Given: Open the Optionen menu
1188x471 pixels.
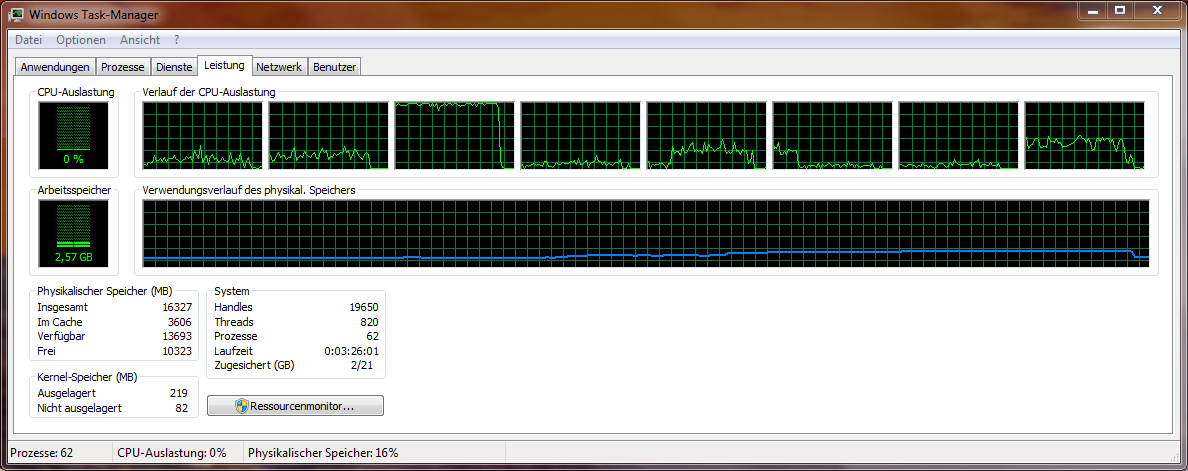Looking at the screenshot, I should coord(81,40).
